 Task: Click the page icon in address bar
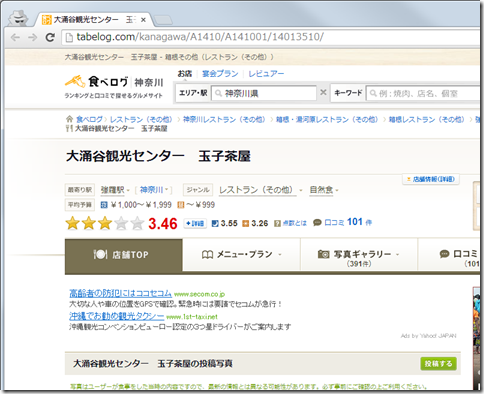pos(69,37)
